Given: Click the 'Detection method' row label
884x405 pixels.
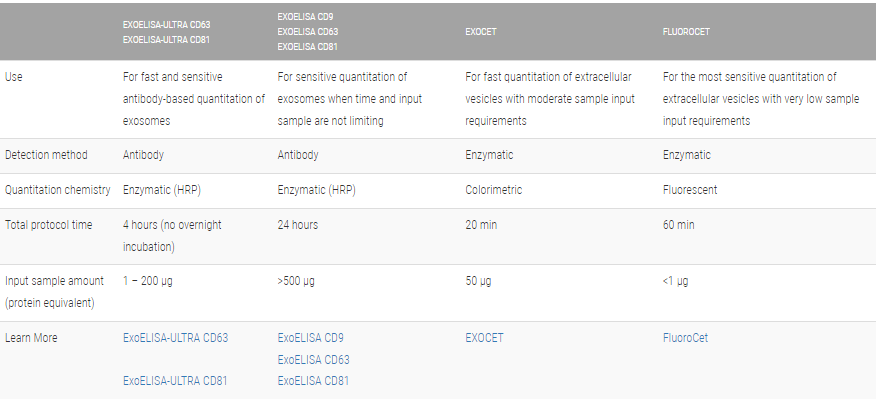Looking at the screenshot, I should (46, 155).
